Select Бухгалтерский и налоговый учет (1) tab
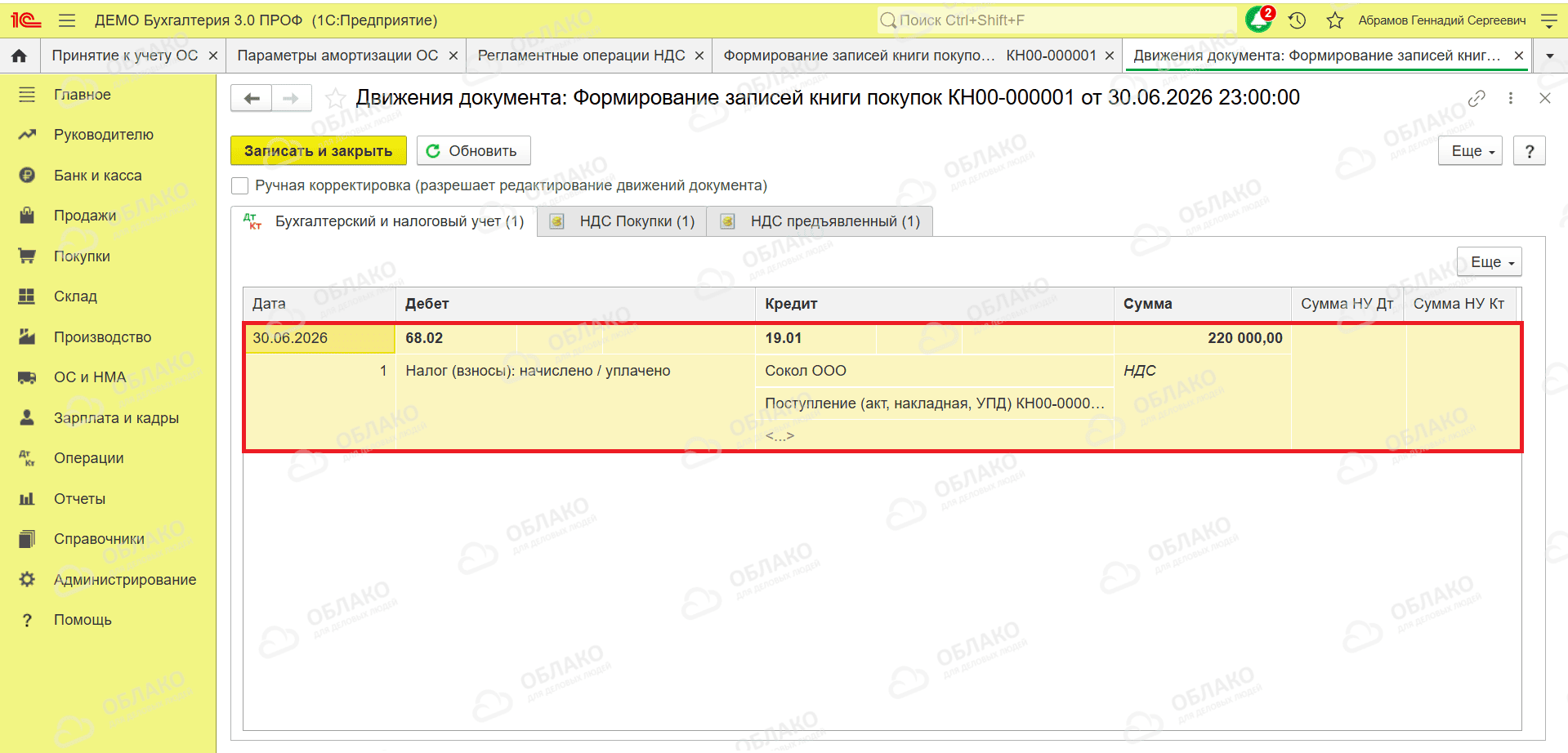 (384, 221)
